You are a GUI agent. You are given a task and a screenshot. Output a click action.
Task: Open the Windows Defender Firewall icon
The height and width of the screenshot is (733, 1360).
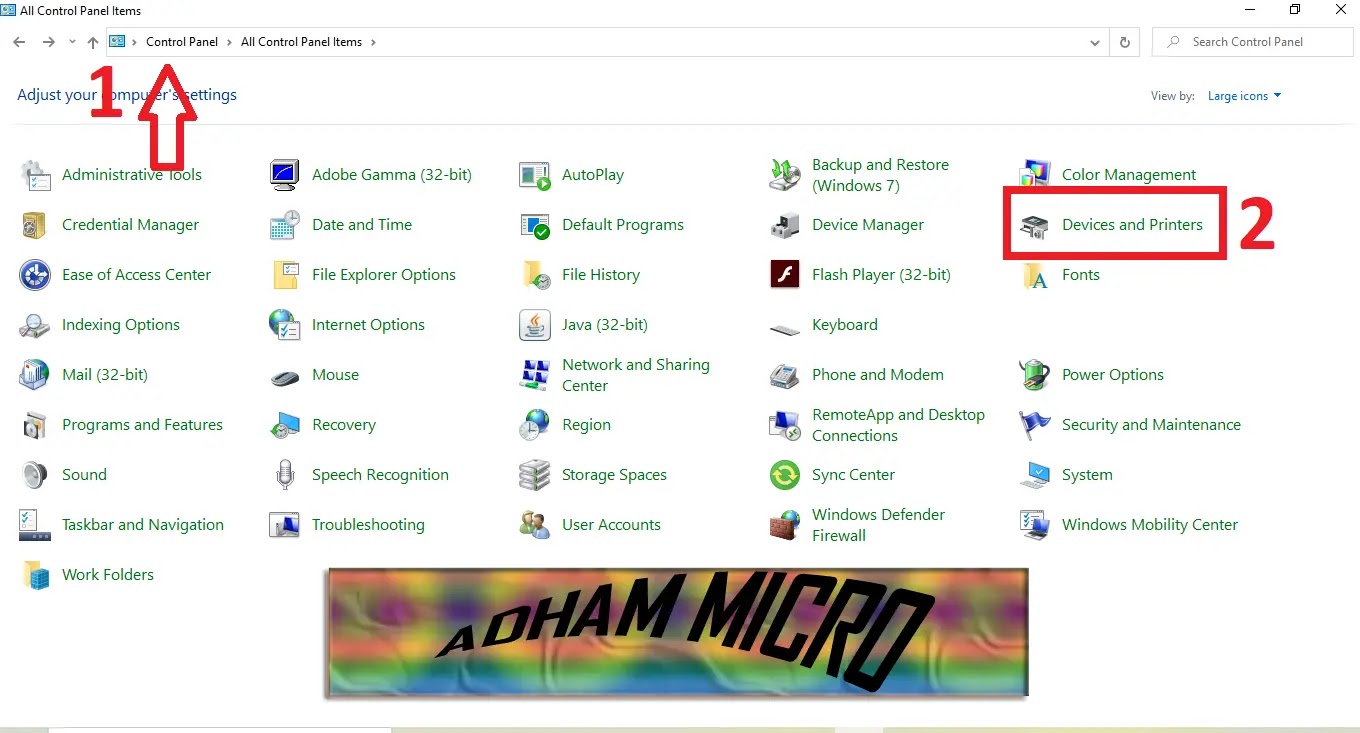(785, 525)
